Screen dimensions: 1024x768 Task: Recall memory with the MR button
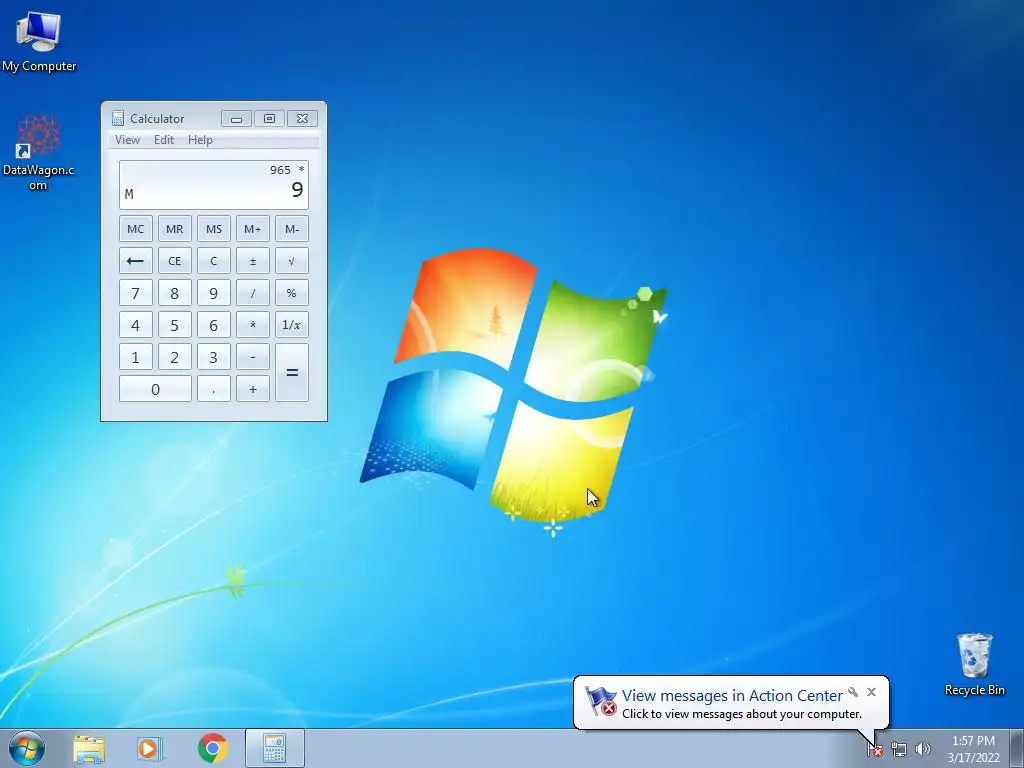[174, 229]
